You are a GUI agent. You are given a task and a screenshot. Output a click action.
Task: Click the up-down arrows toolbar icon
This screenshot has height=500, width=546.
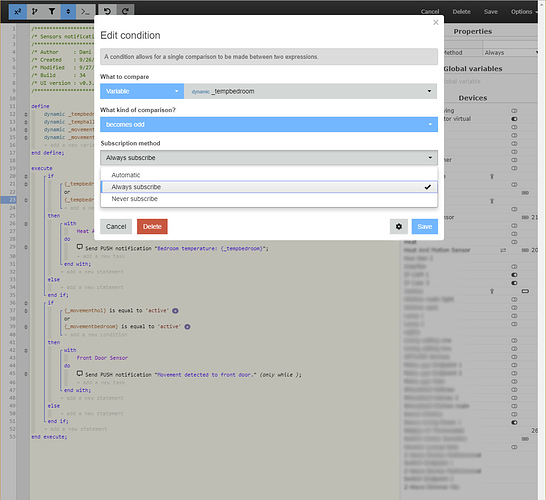[x=69, y=11]
